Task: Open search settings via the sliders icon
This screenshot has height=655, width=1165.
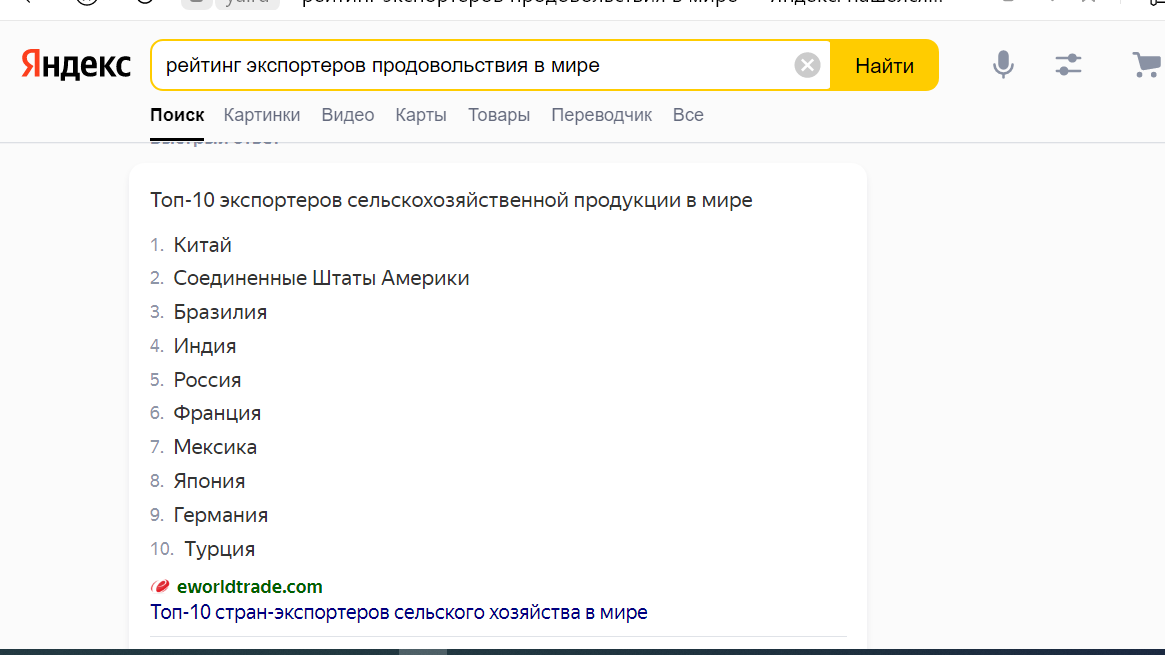Action: (x=1068, y=64)
